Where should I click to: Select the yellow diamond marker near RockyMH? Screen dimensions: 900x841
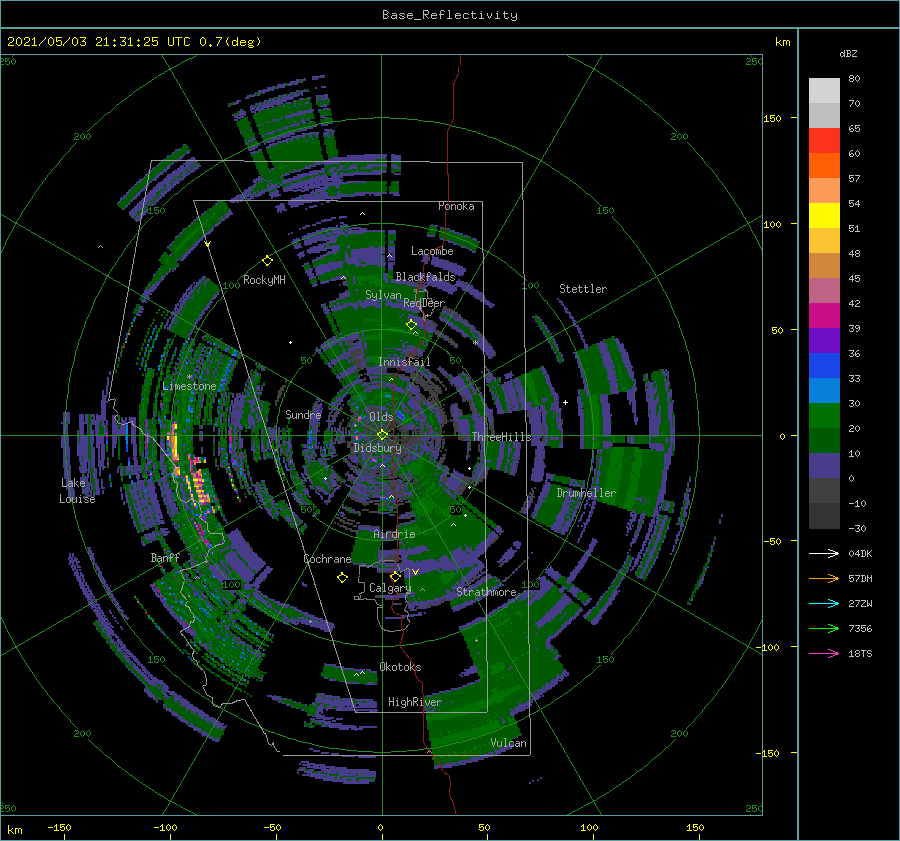click(x=267, y=261)
